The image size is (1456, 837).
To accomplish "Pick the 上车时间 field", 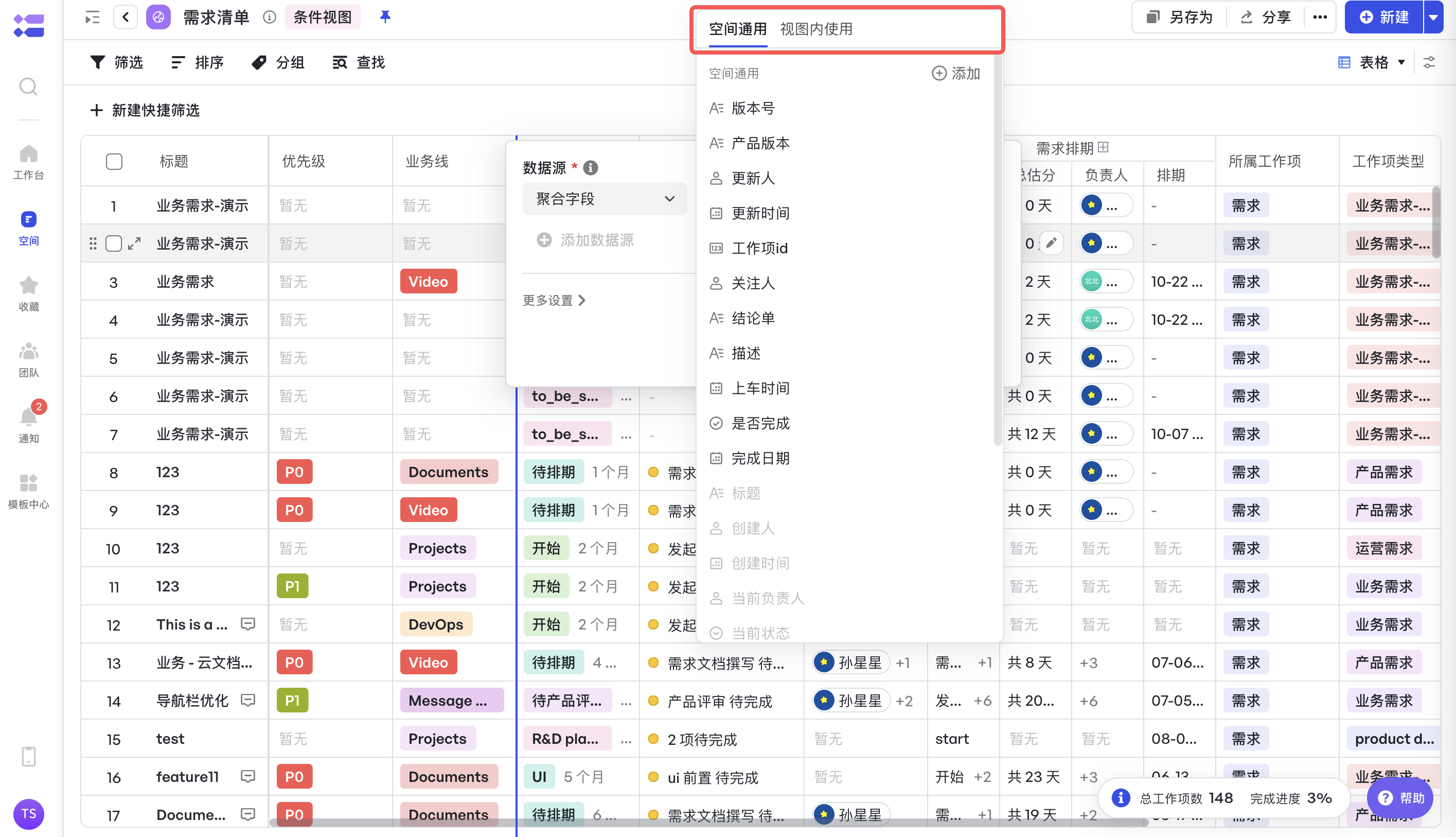I will pos(845,388).
